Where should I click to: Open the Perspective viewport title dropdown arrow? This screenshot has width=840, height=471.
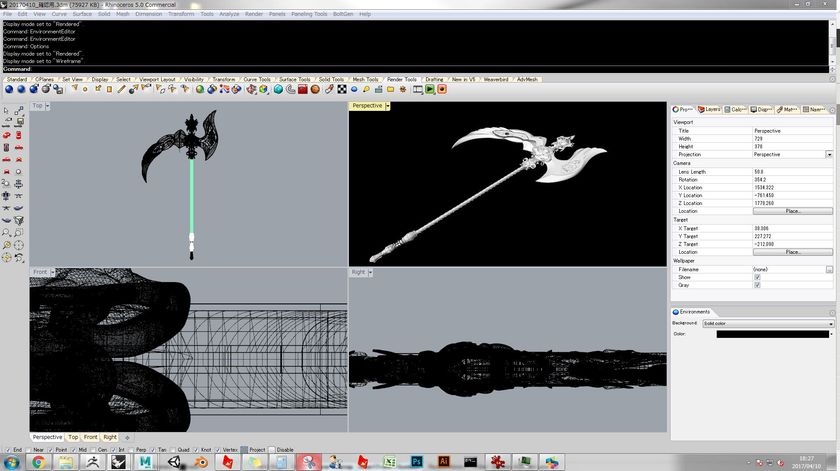click(388, 105)
